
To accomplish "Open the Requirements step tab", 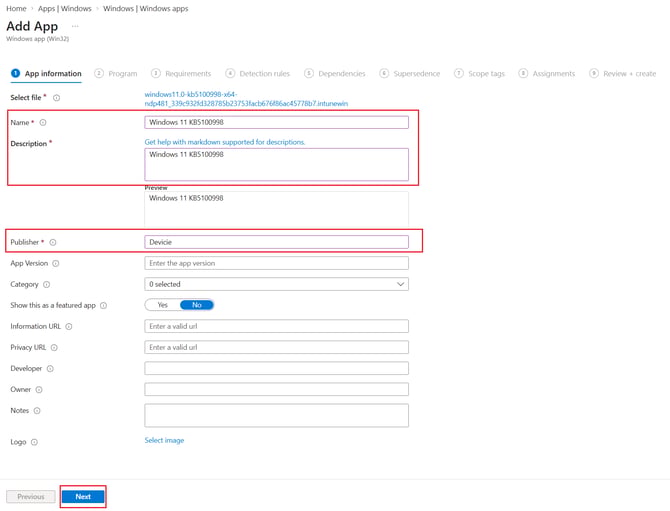I will 181,73.
